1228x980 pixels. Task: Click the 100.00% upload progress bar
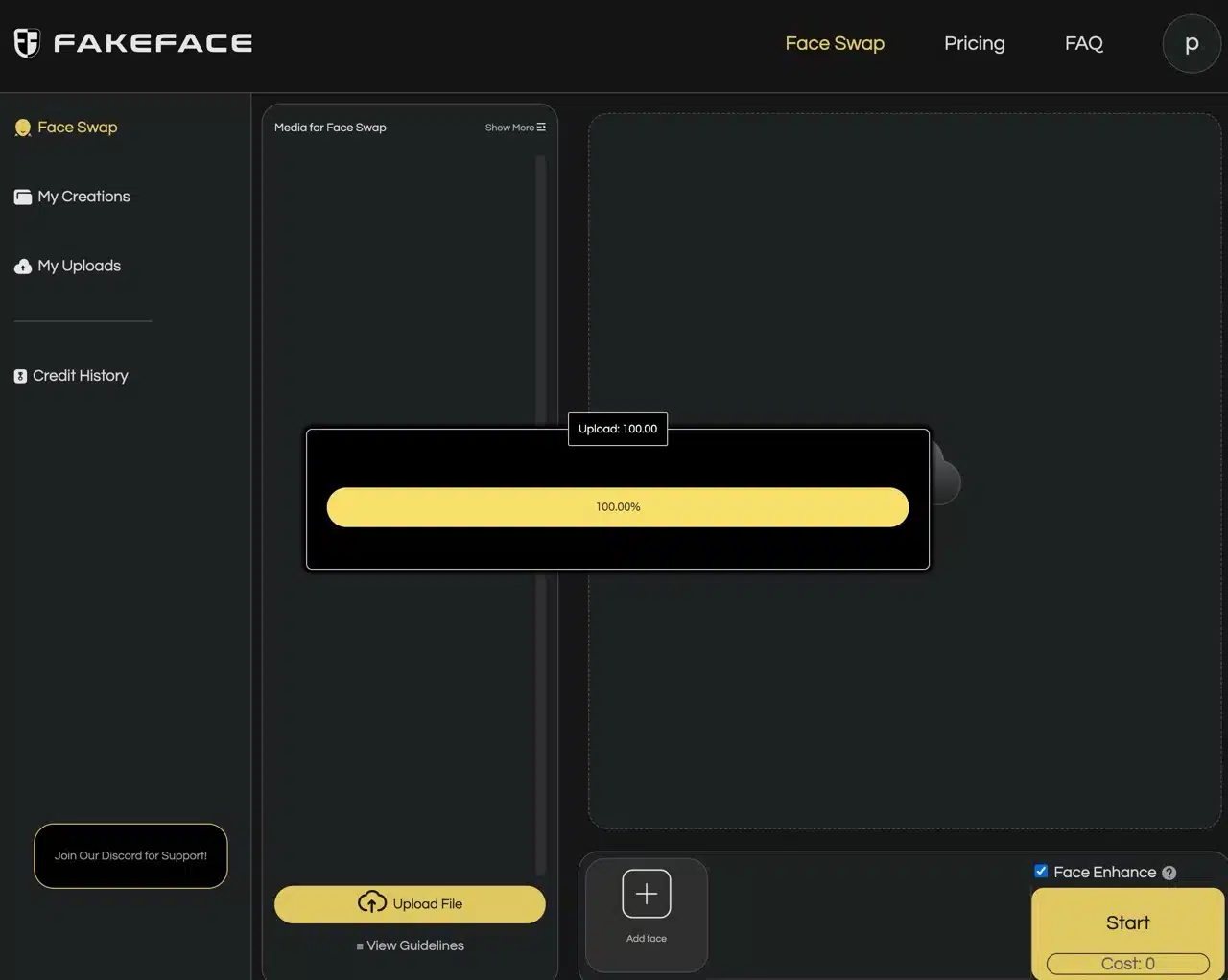[617, 507]
